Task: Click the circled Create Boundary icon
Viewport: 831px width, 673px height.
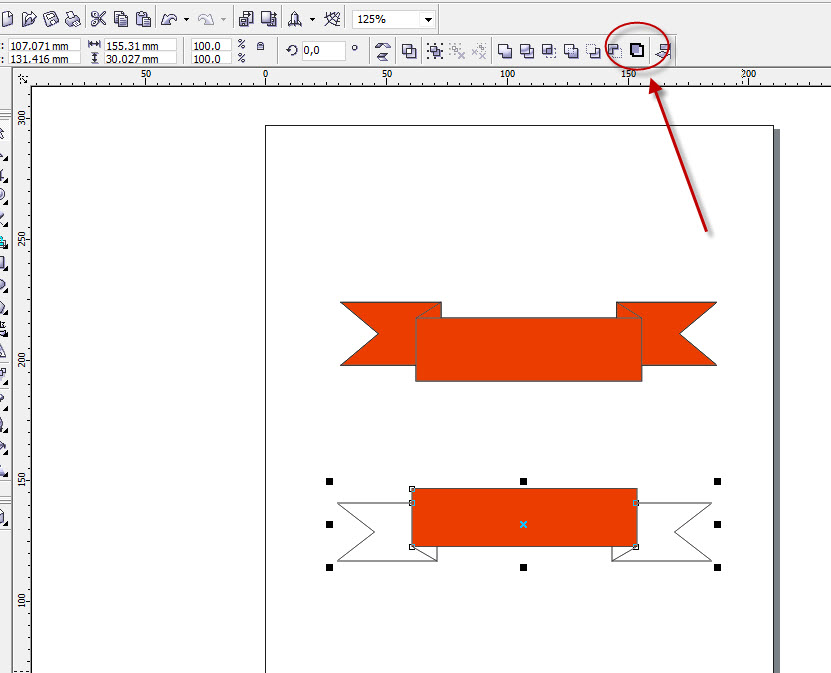Action: (637, 50)
